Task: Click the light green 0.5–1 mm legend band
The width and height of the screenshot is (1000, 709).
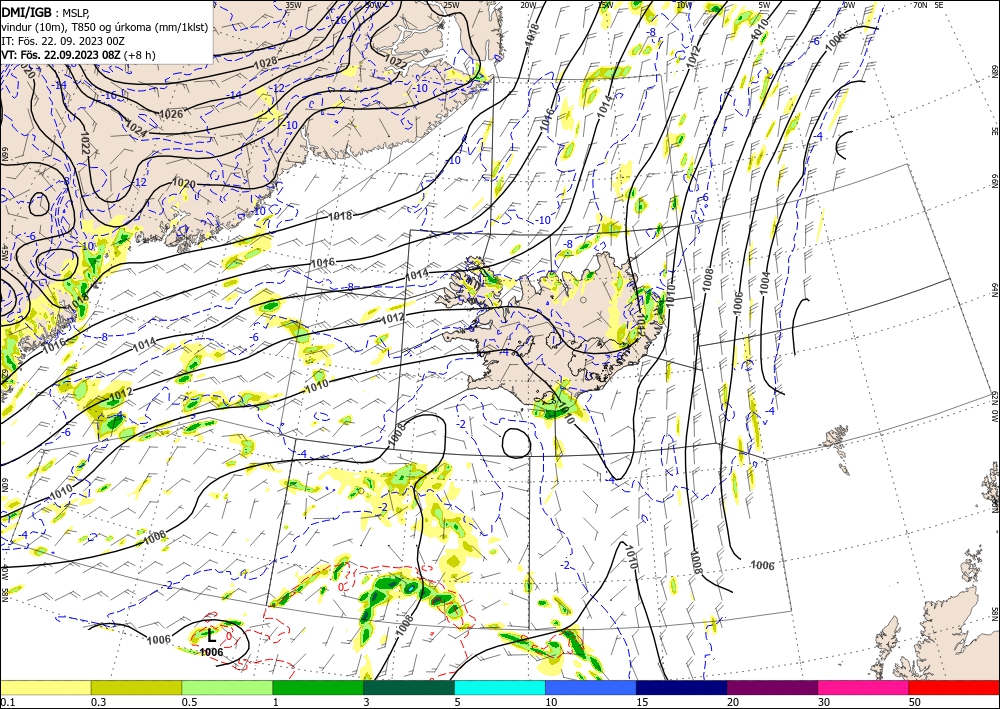Action: click(227, 687)
